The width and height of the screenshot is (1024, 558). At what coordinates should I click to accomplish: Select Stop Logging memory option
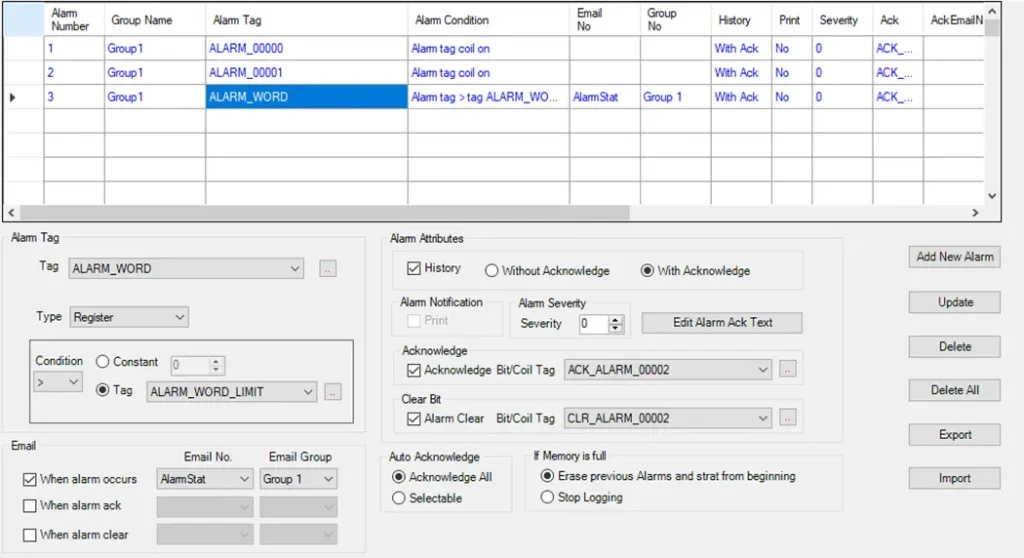pyautogui.click(x=547, y=497)
